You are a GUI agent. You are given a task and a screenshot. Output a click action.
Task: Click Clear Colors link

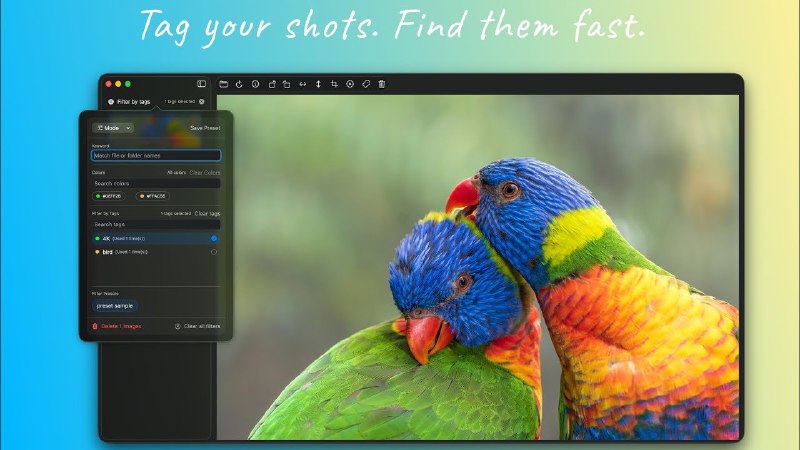[206, 173]
